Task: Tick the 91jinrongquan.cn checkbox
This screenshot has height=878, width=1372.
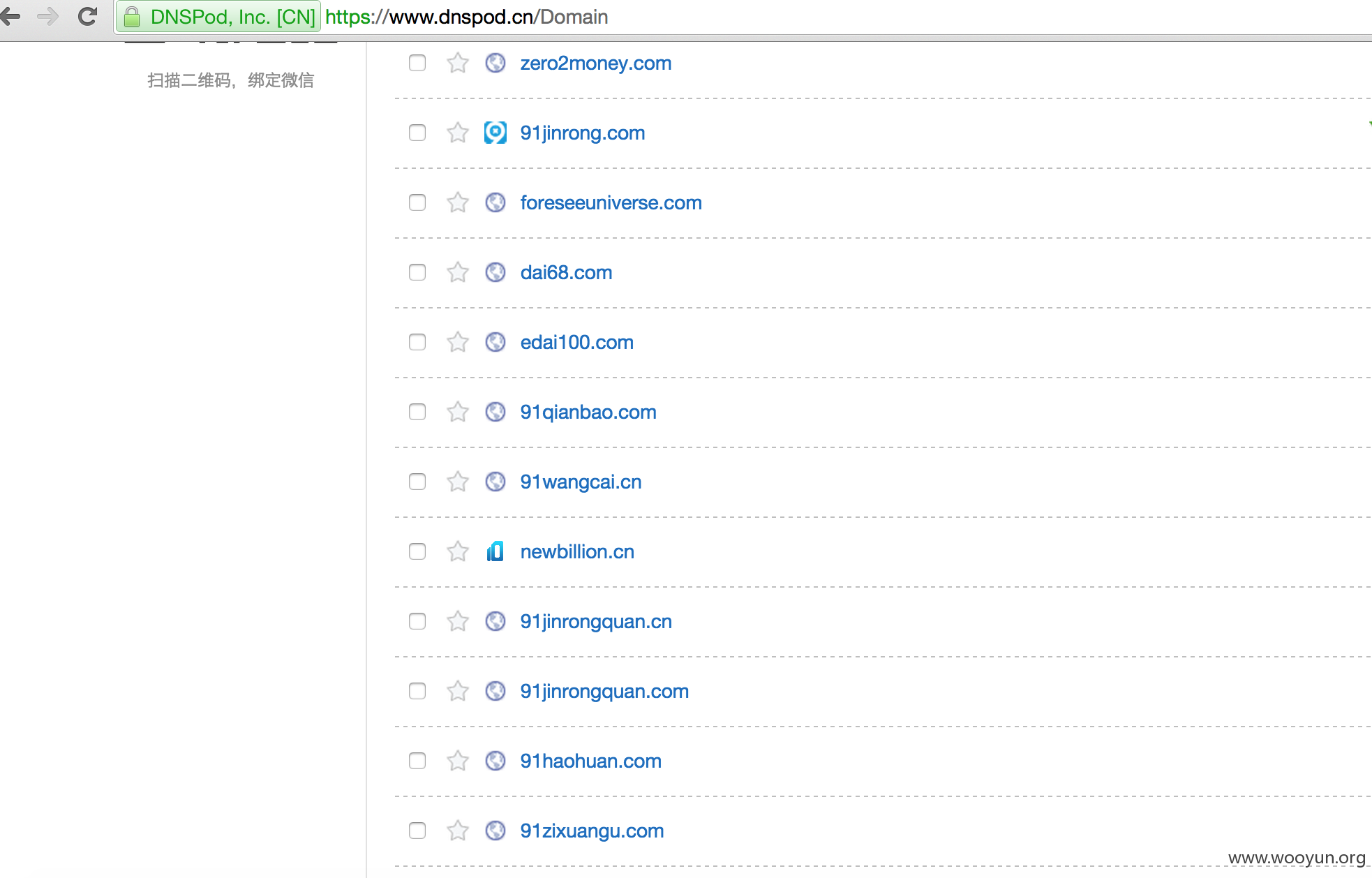Action: click(417, 621)
